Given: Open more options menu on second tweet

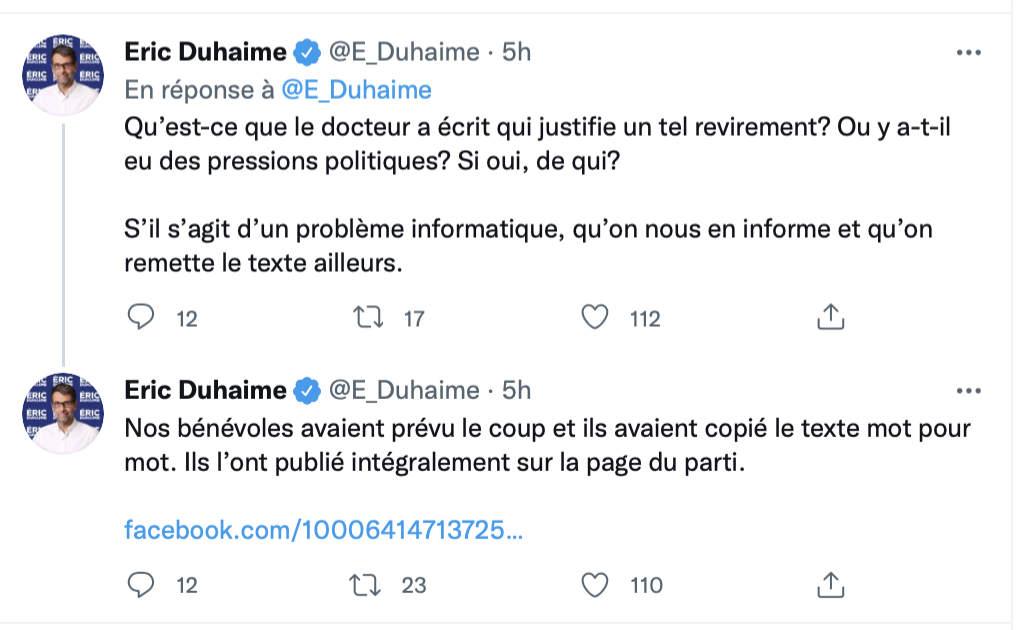Looking at the screenshot, I should tap(969, 390).
